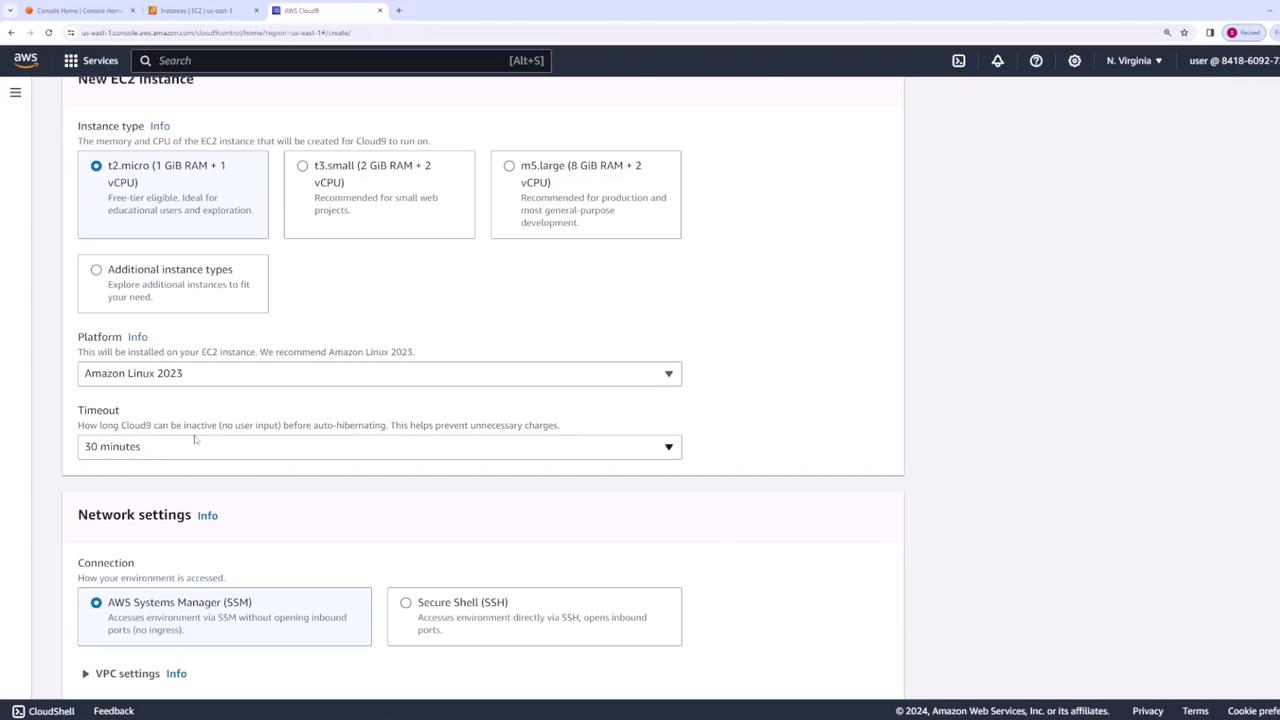Switch to the Instances EC2 browser tab

point(202,11)
